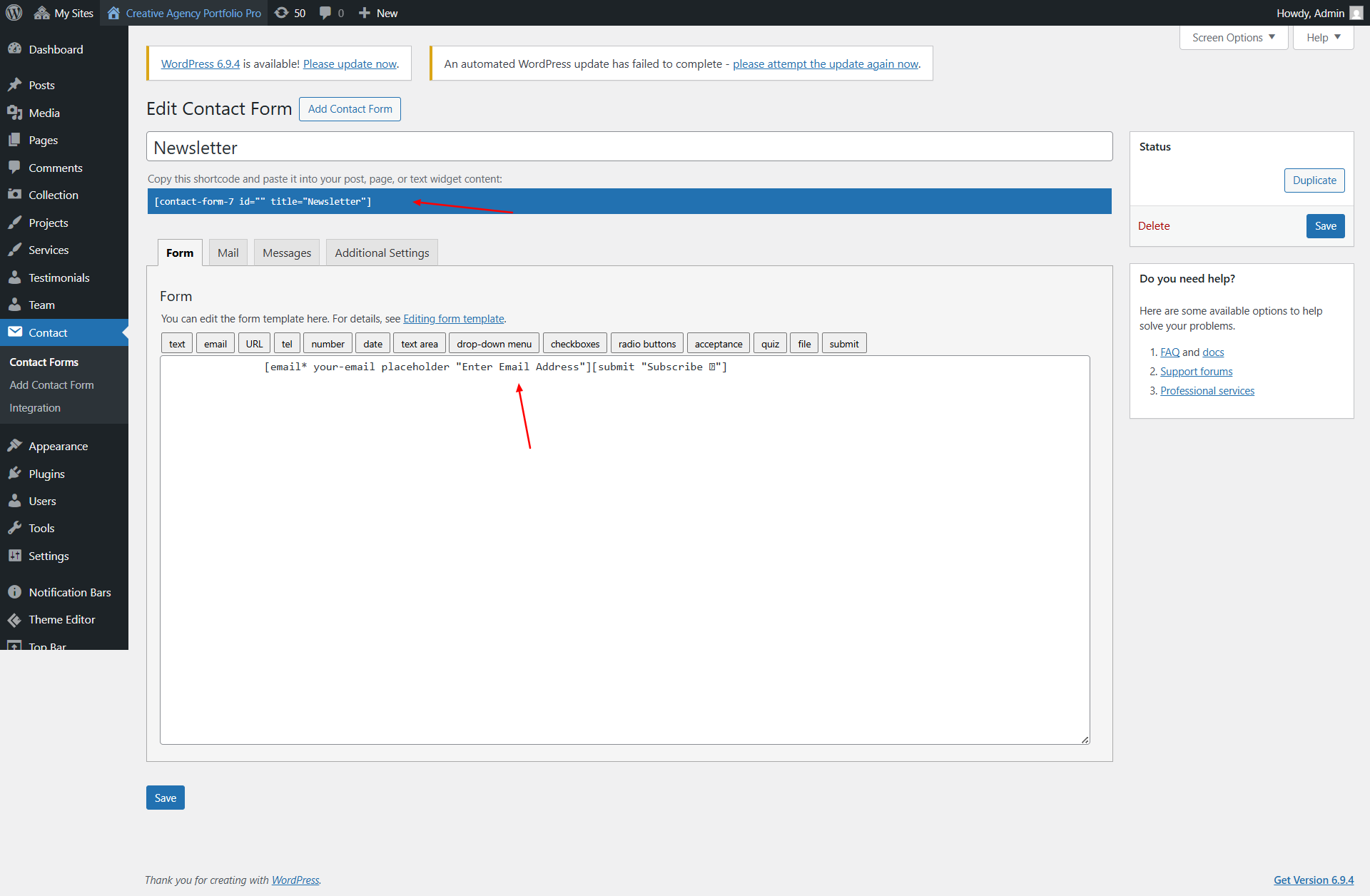Click the submit tag button
Viewport: 1370px width, 896px height.
click(844, 344)
